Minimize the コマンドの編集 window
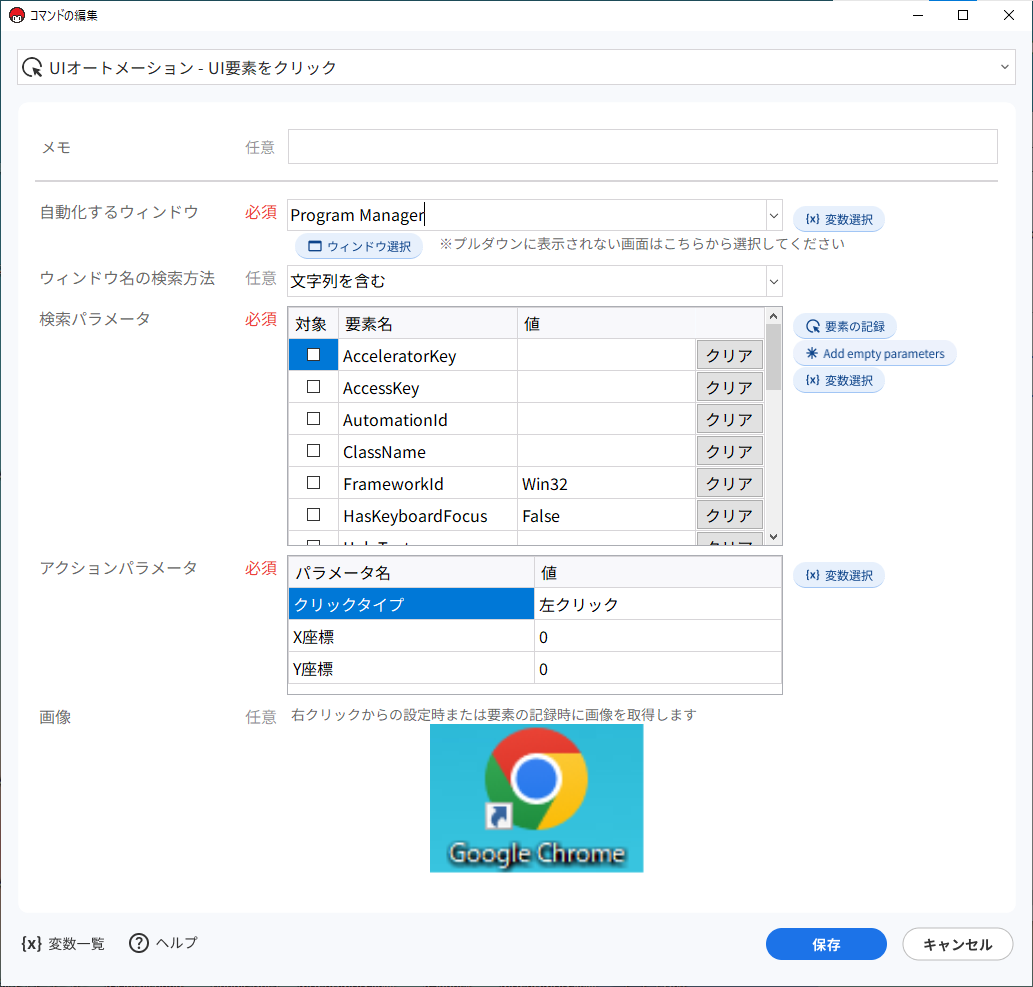The height and width of the screenshot is (987, 1033). click(918, 15)
